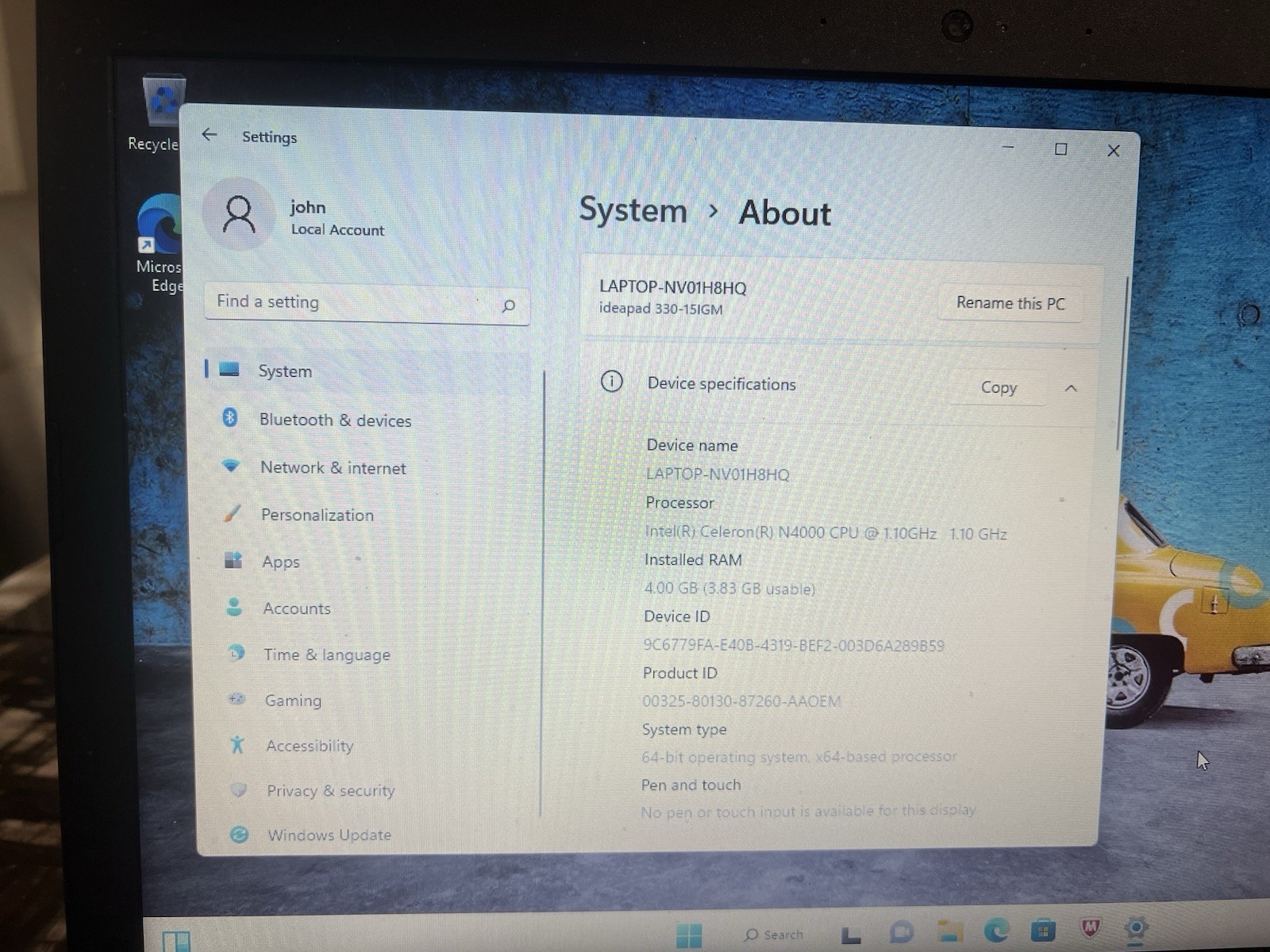Click the Rename this PC button
The width and height of the screenshot is (1270, 952).
[1010, 303]
